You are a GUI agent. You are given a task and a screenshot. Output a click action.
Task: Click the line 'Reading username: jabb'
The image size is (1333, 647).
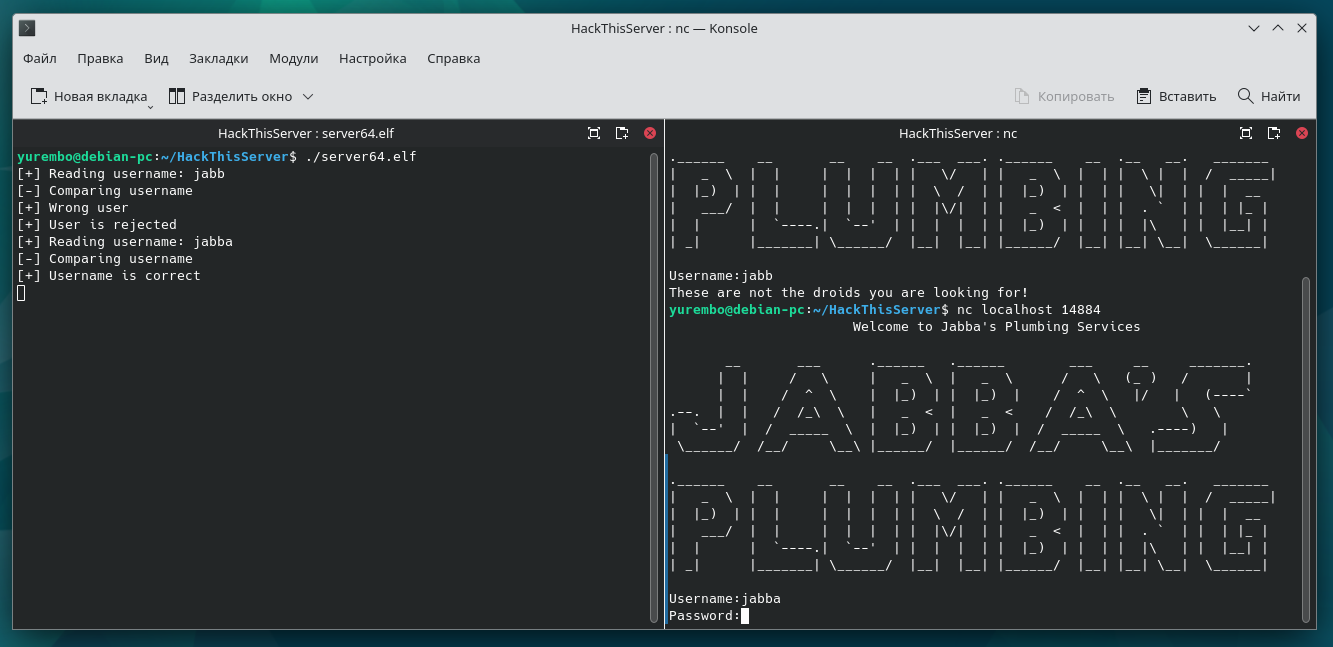(121, 174)
